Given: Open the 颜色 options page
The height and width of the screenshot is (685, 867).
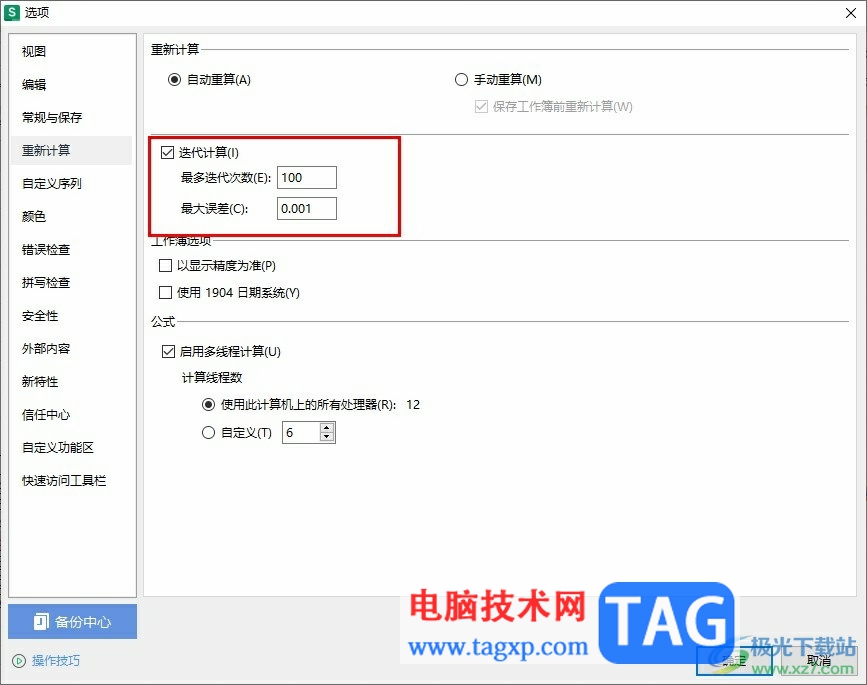Looking at the screenshot, I should click(34, 216).
